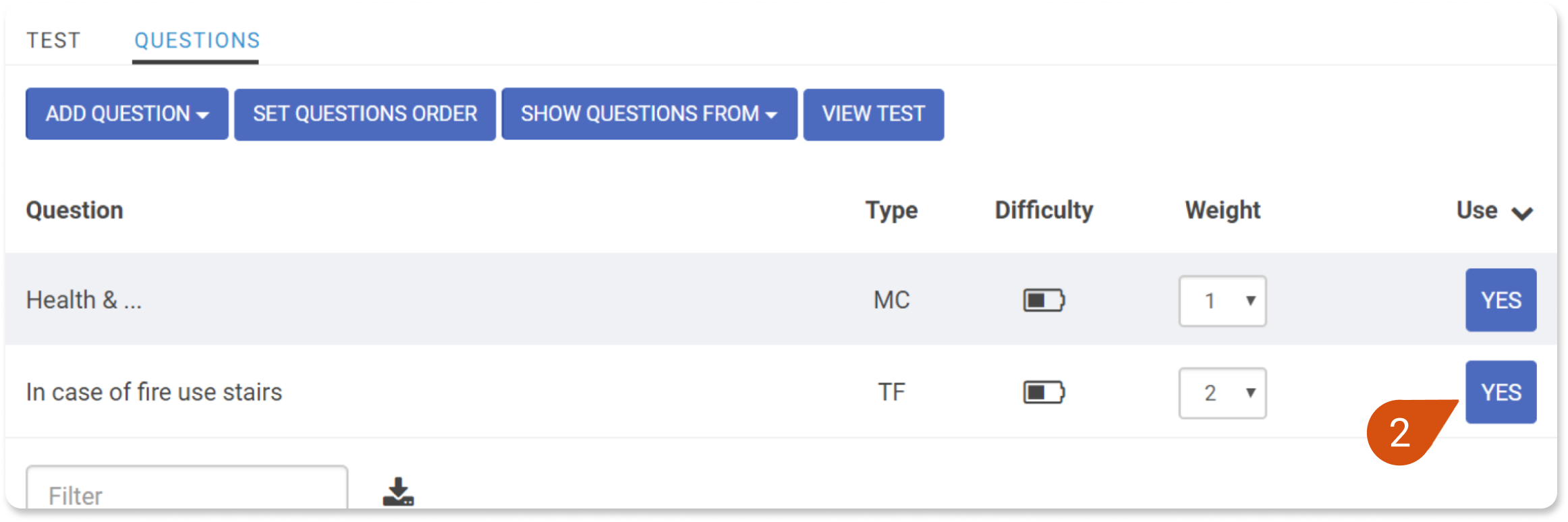
Task: Open the 'In case of fire use stairs' question
Action: (x=154, y=392)
